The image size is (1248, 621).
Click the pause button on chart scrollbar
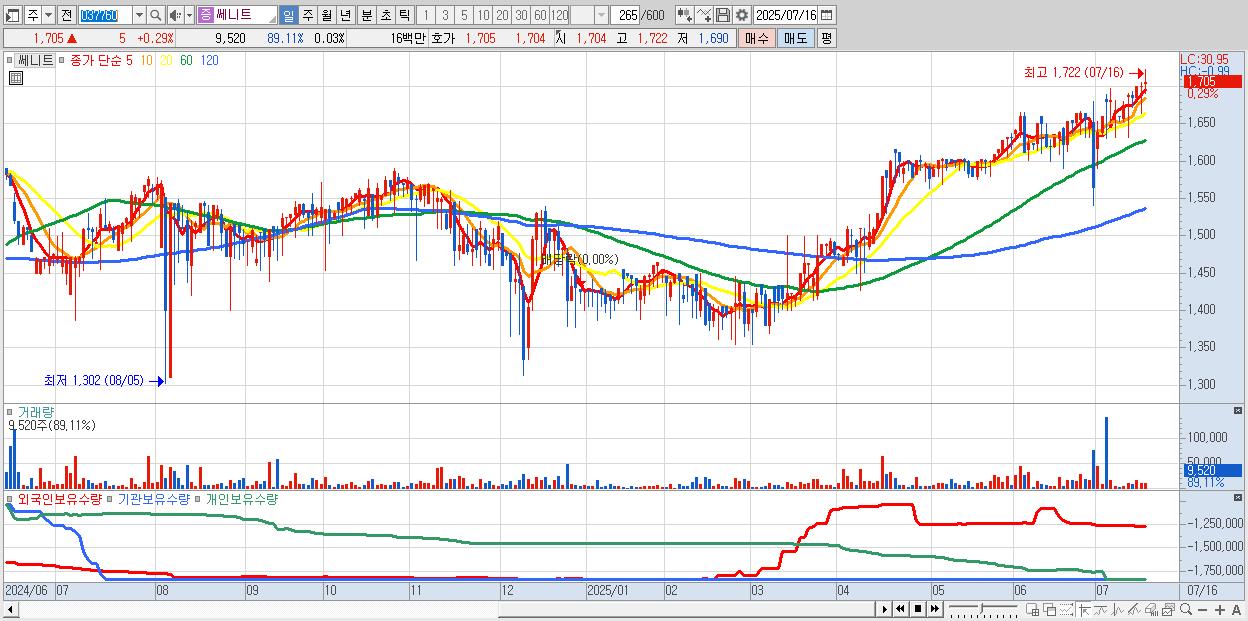[x=917, y=609]
